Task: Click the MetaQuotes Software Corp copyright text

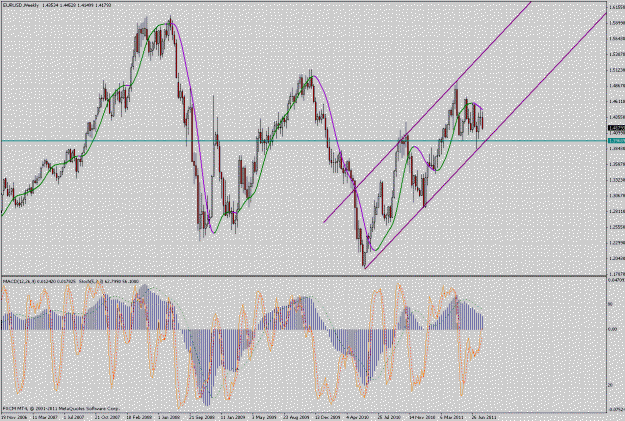Action: pyautogui.click(x=61, y=409)
